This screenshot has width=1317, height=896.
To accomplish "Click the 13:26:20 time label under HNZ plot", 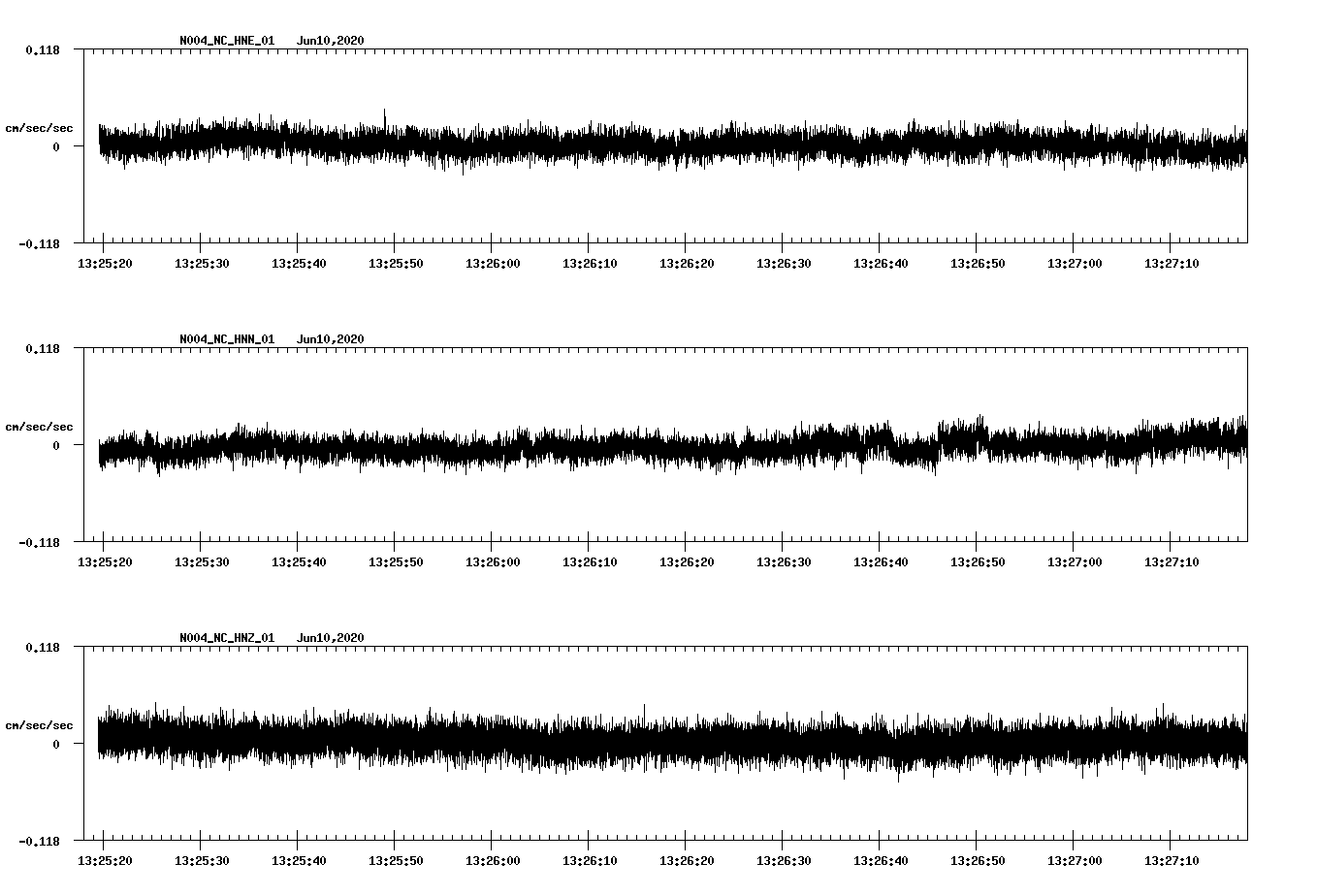I will click(687, 861).
